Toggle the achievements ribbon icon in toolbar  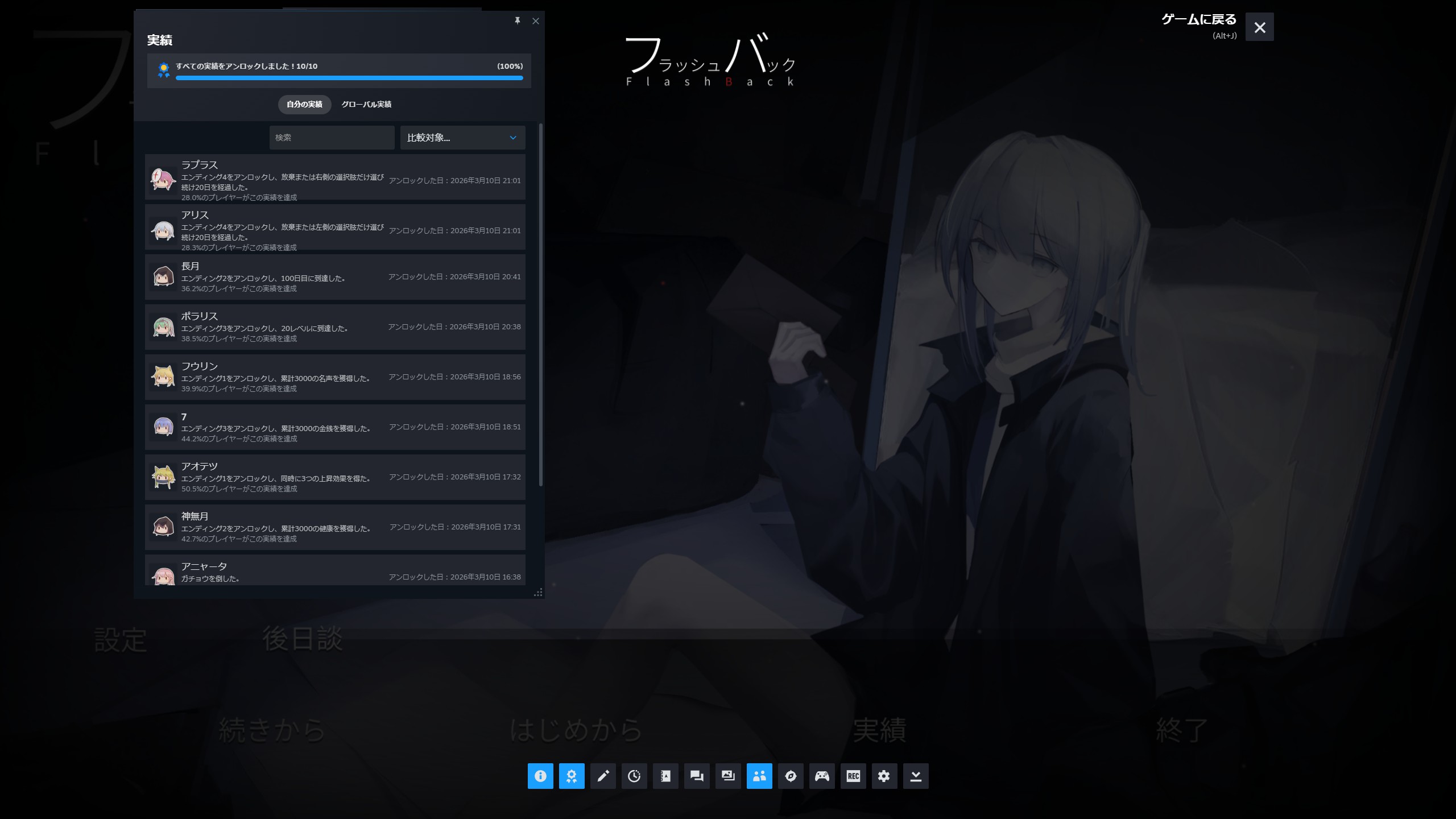pyautogui.click(x=572, y=776)
